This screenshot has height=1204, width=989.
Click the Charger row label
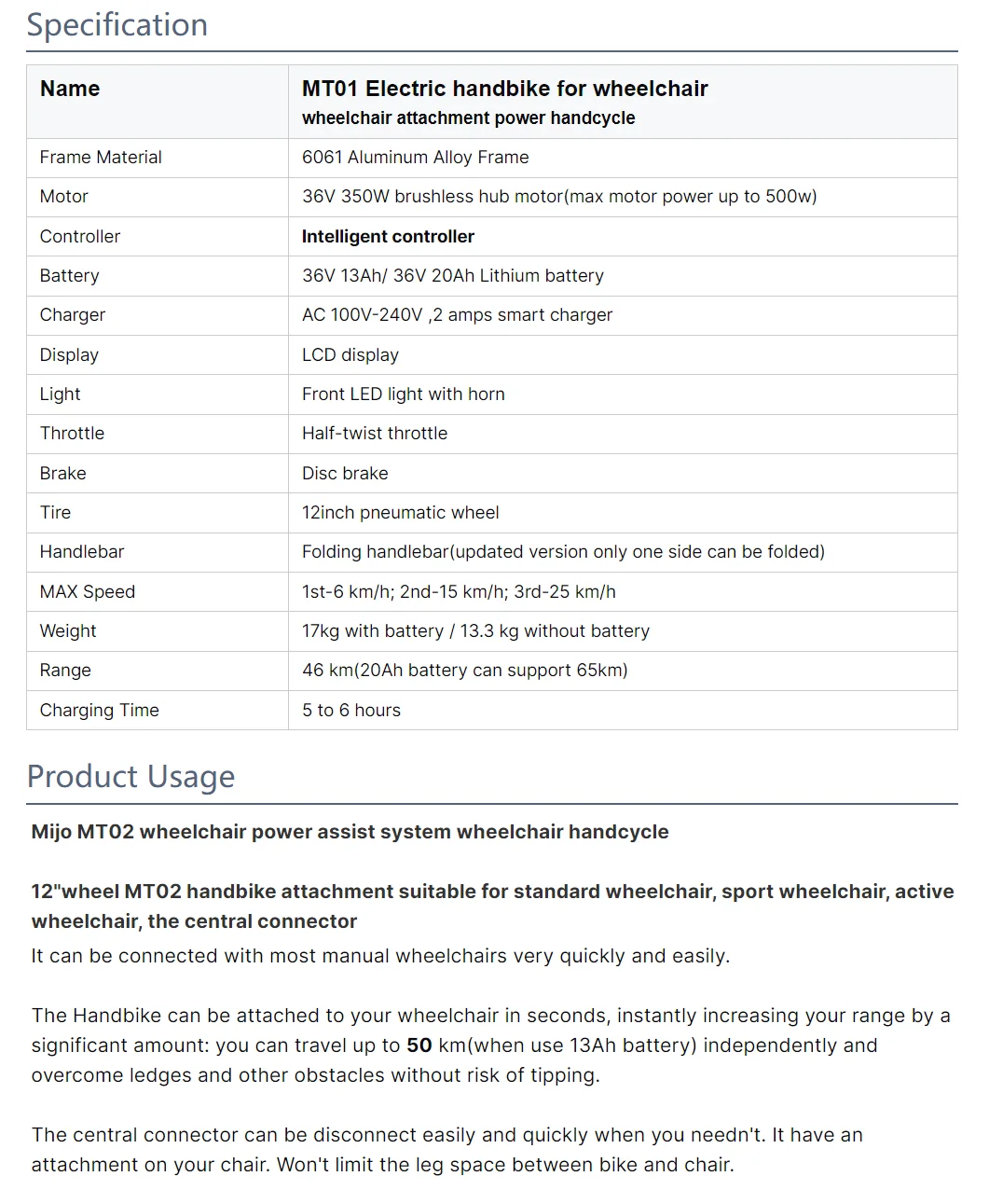[x=73, y=315]
